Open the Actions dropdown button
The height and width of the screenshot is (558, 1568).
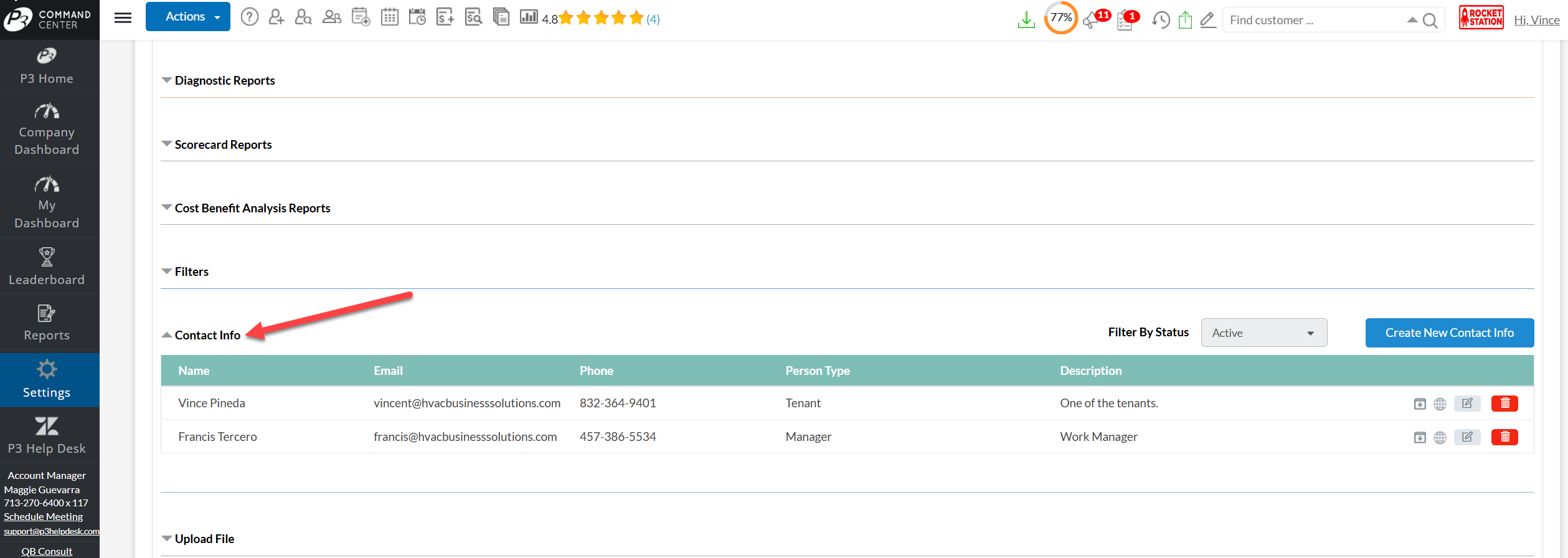[187, 17]
